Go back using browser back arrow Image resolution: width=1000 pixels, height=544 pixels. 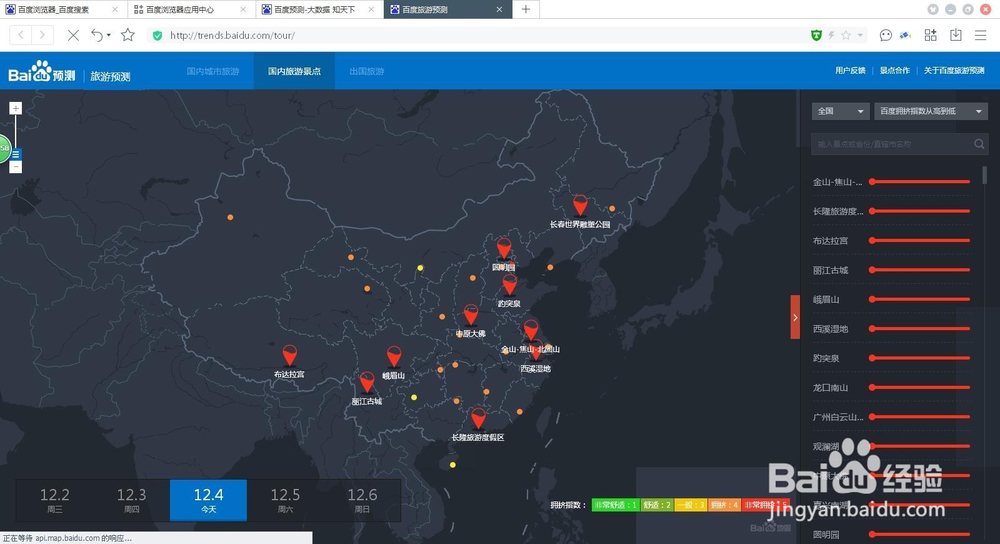(x=21, y=35)
